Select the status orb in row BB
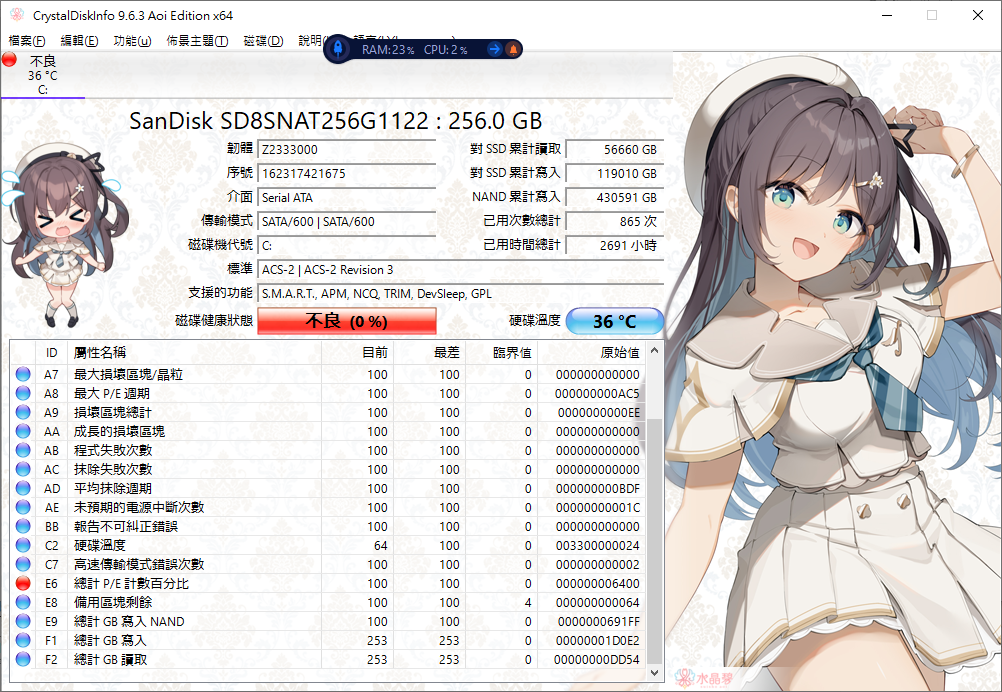 click(23, 527)
